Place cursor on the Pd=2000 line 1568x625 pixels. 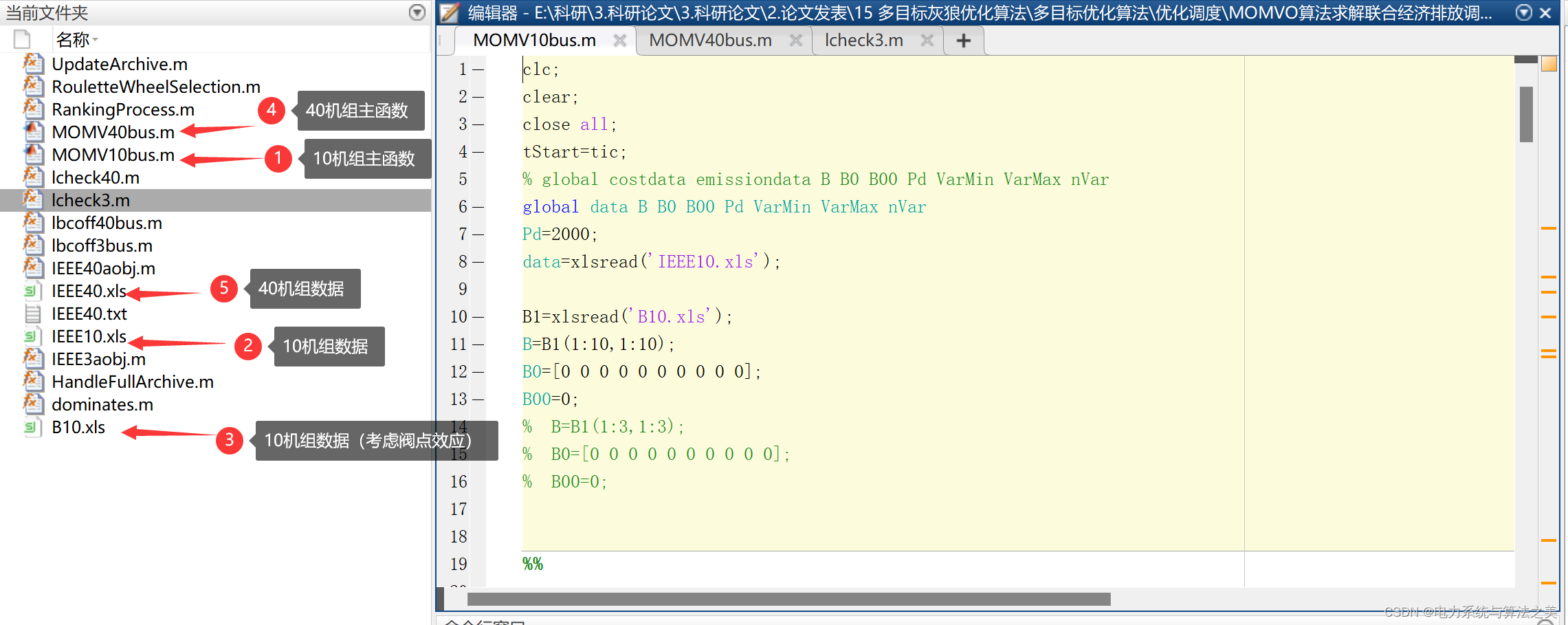point(560,234)
